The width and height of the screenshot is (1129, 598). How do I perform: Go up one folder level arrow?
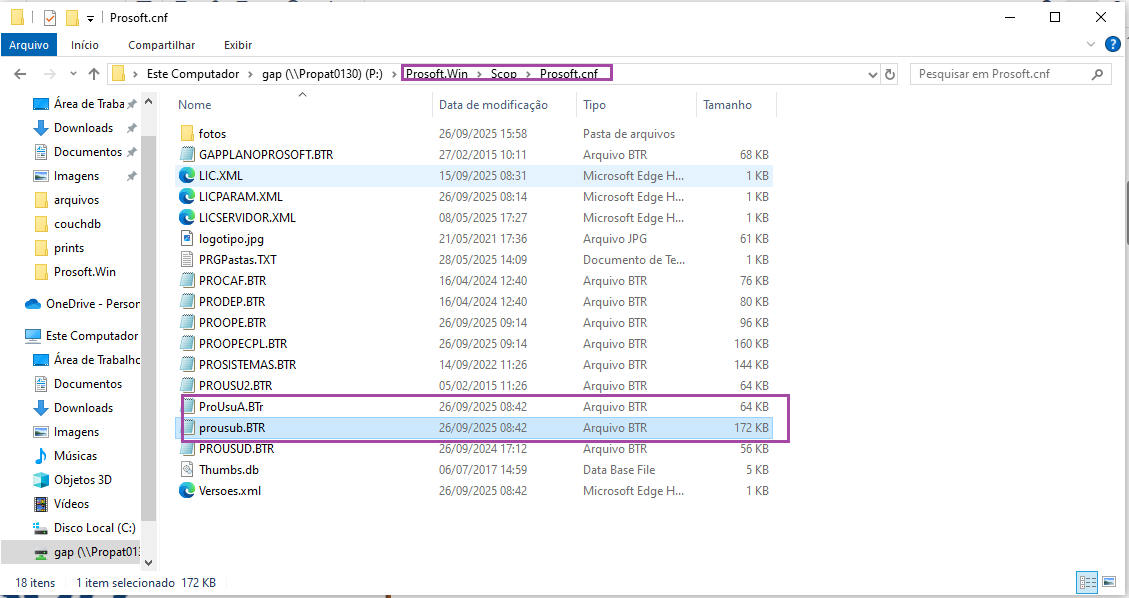tap(94, 73)
